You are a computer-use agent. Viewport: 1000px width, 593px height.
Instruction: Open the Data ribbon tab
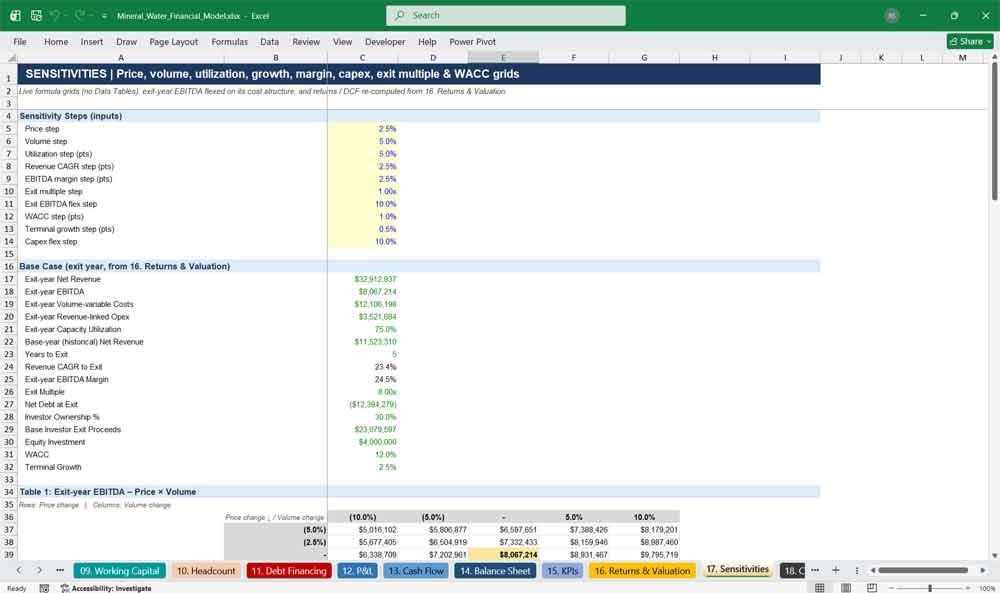pyautogui.click(x=269, y=41)
